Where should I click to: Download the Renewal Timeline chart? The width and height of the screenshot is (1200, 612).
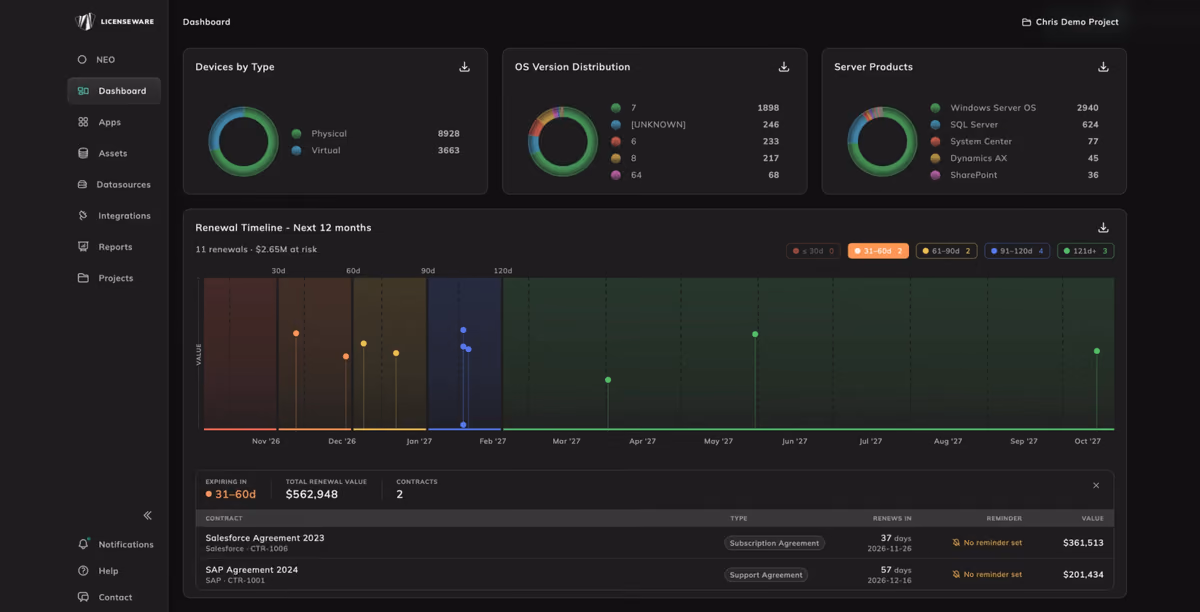[x=1103, y=228]
